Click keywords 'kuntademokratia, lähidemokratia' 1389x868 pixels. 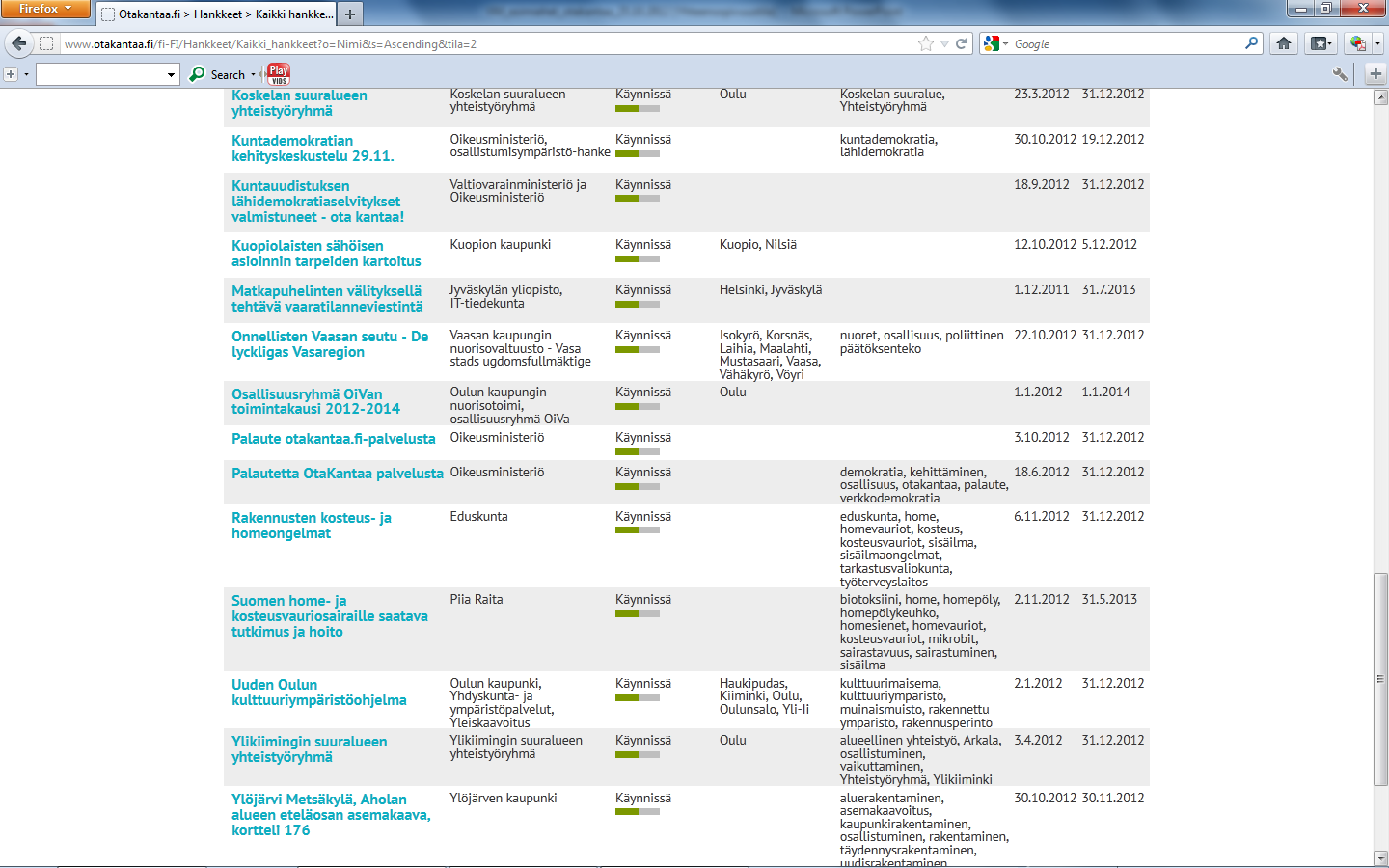(x=888, y=146)
